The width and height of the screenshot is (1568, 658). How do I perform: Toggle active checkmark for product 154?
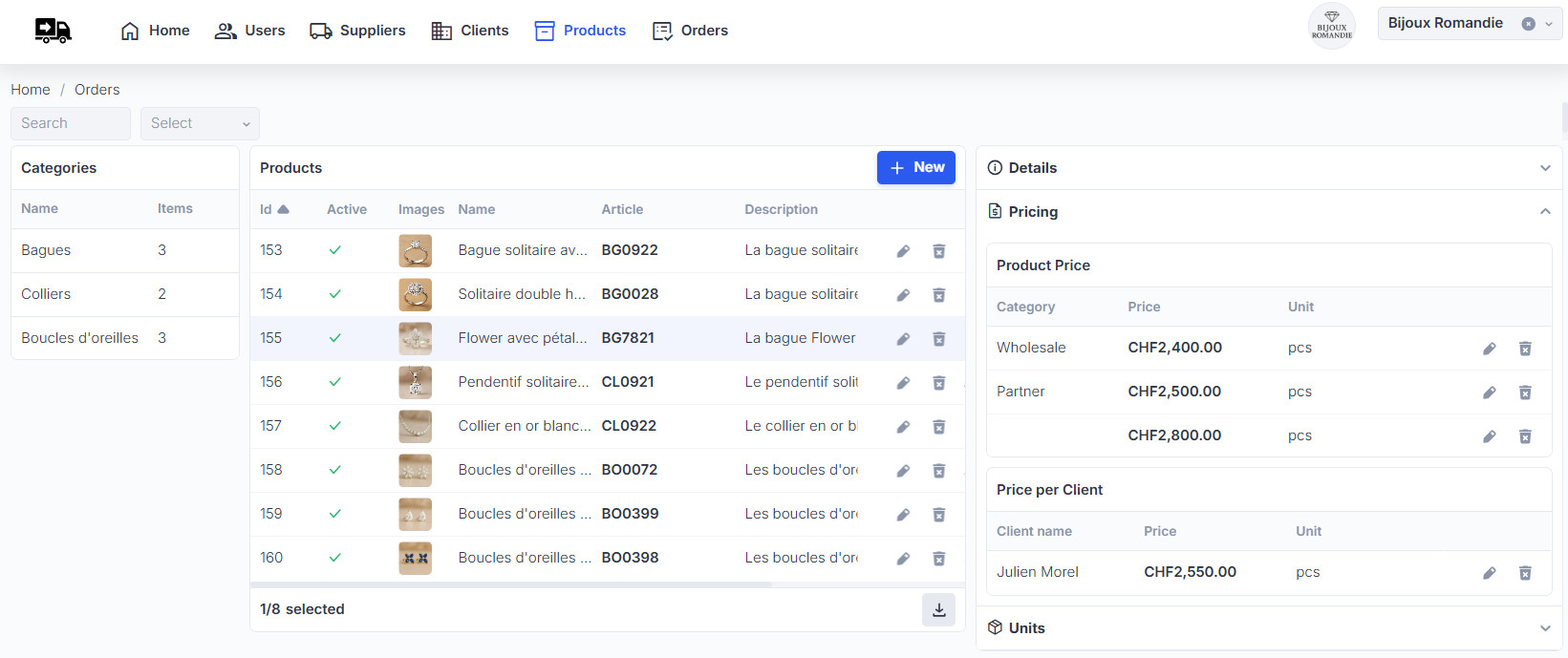(335, 294)
